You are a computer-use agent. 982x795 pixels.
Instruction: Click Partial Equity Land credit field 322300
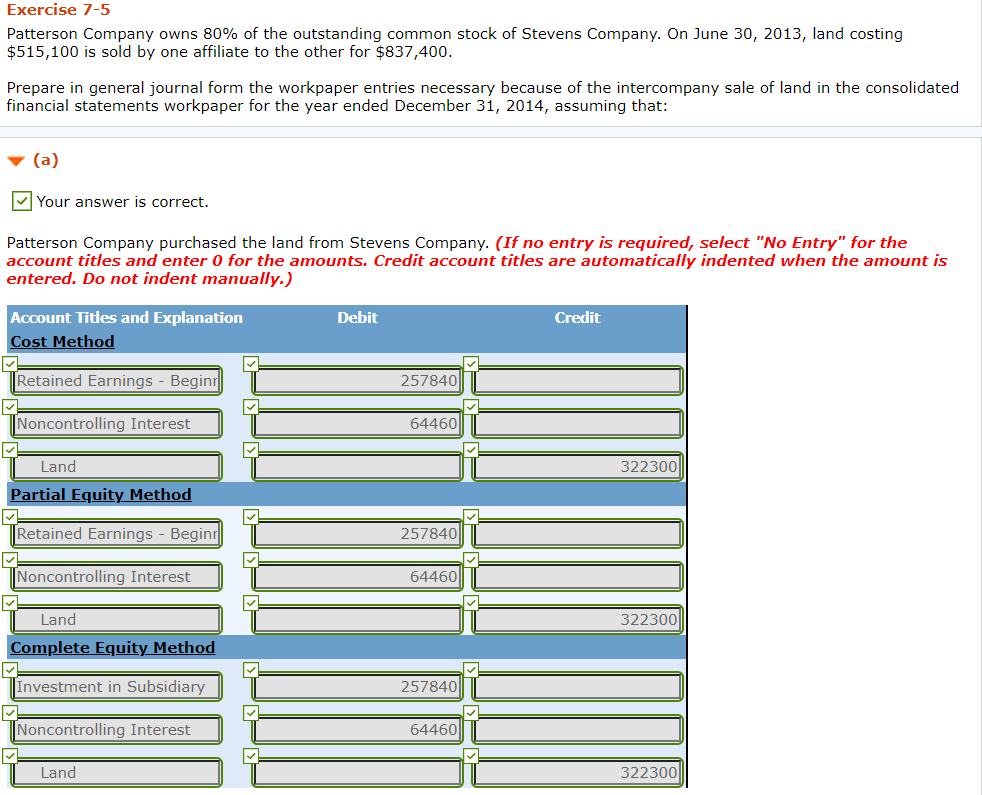[x=577, y=620]
